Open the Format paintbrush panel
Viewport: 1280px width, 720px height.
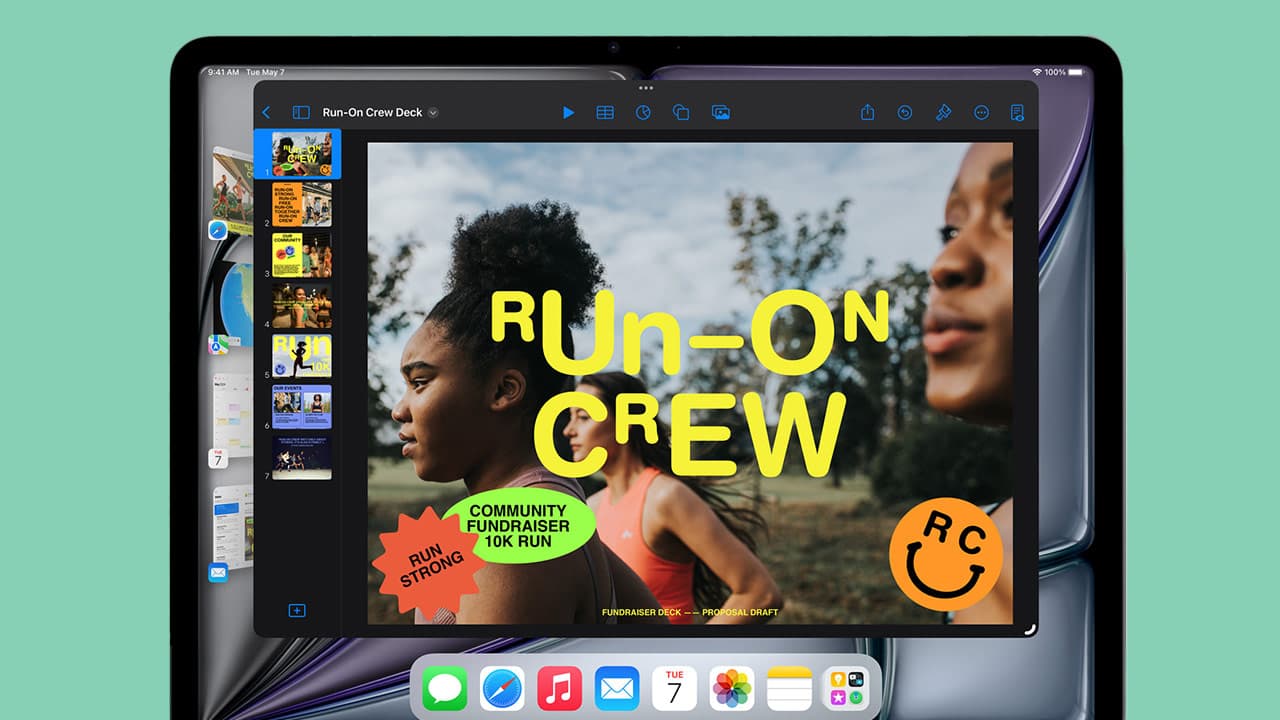pos(943,113)
